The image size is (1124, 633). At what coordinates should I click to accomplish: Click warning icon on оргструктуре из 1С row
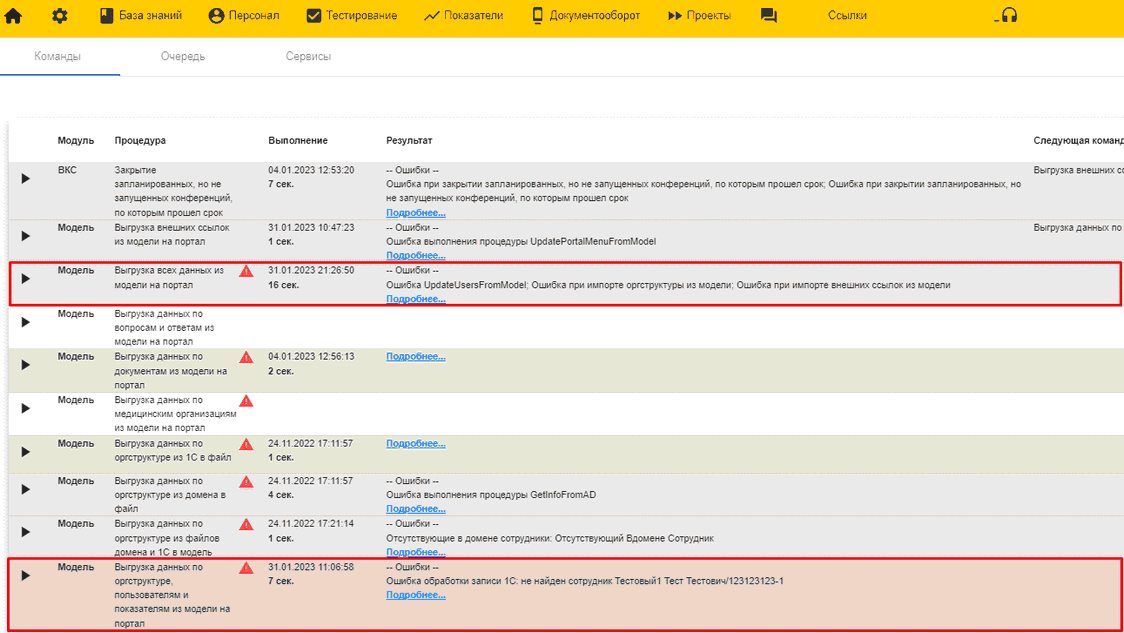click(246, 444)
